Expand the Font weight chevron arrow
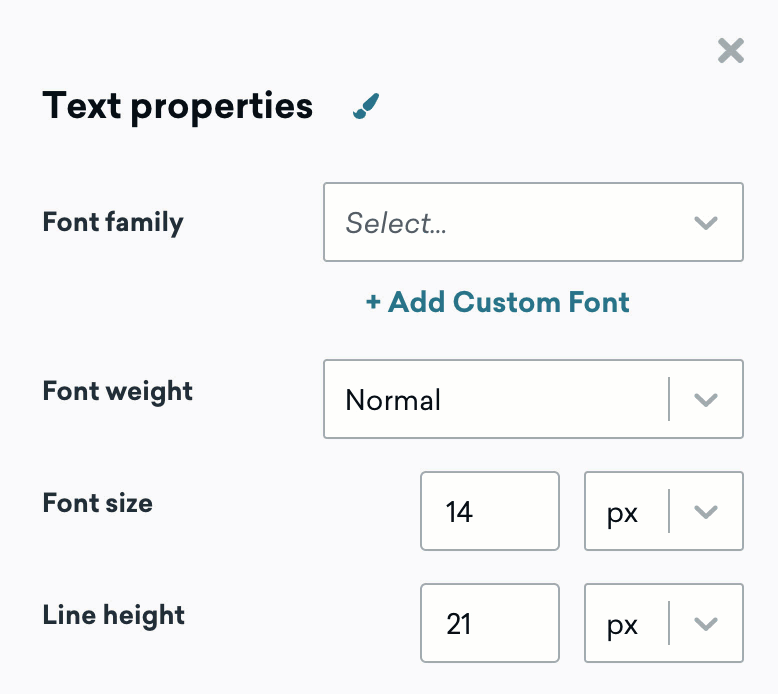The image size is (778, 694). point(706,399)
